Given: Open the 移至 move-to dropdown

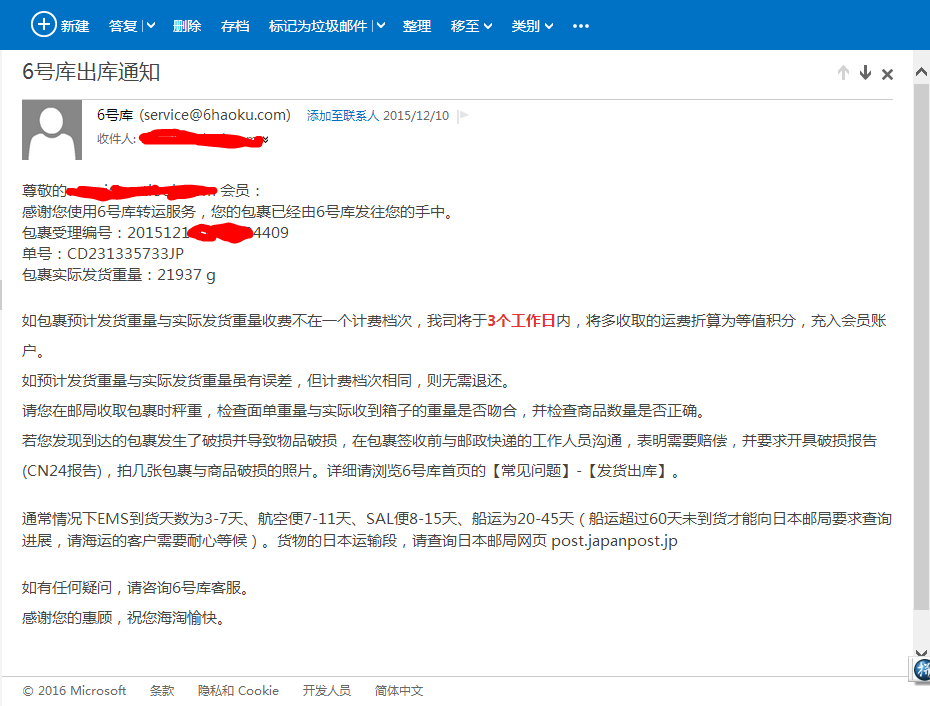Looking at the screenshot, I should click(471, 26).
